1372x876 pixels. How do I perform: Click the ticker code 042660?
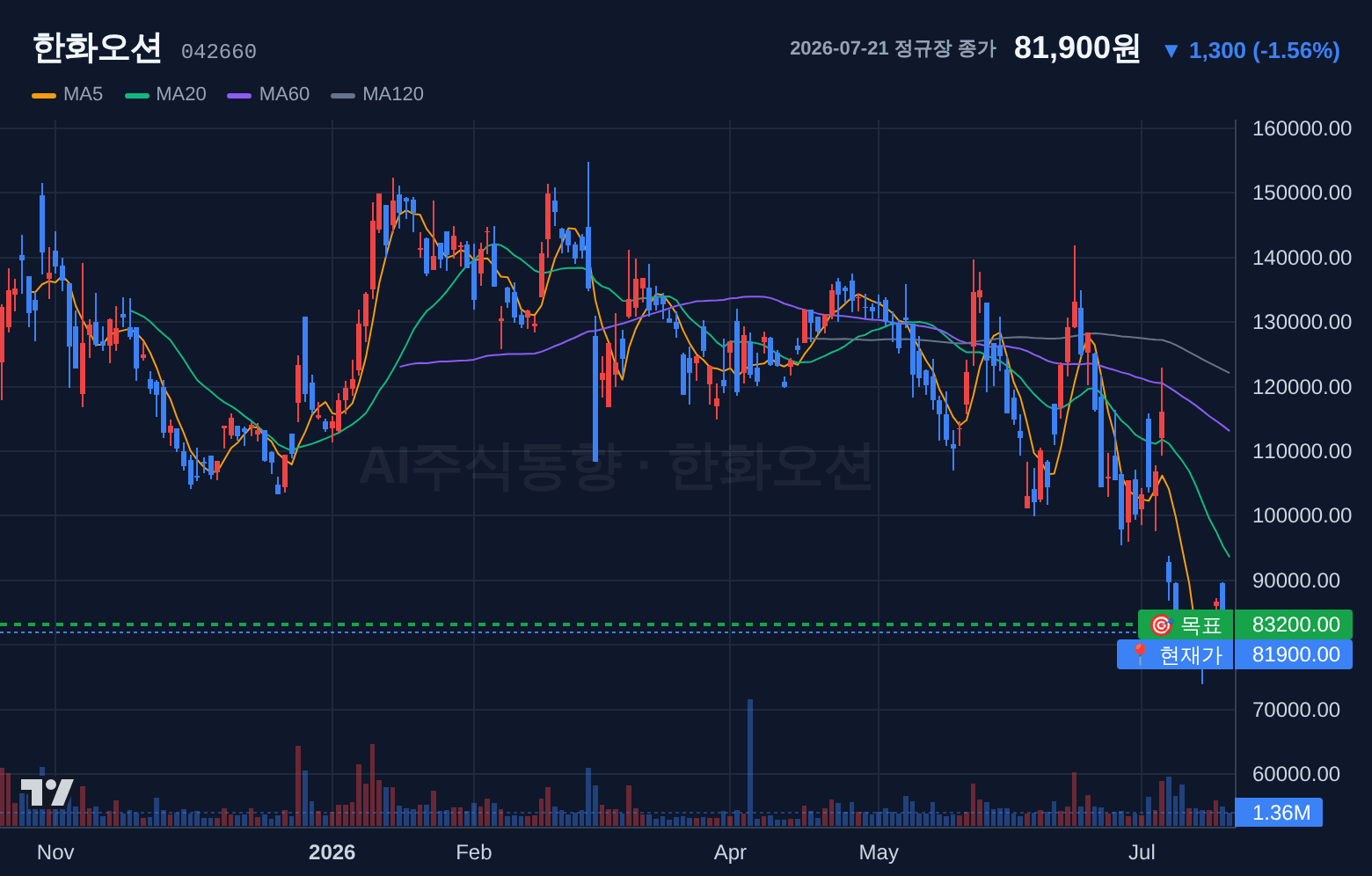219,52
